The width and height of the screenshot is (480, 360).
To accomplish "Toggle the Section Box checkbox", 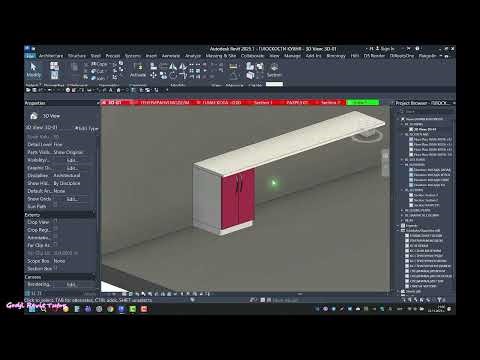I will pyautogui.click(x=55, y=268).
